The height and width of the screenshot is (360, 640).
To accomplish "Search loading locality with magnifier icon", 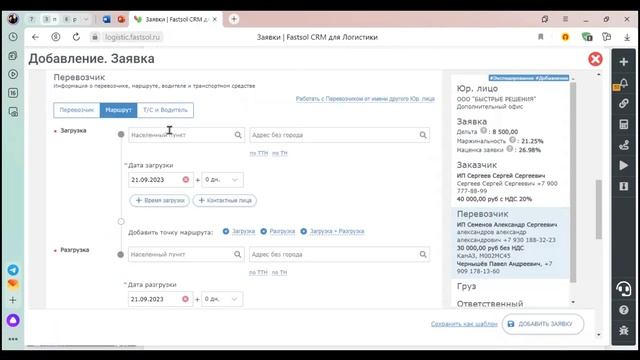I will point(238,135).
